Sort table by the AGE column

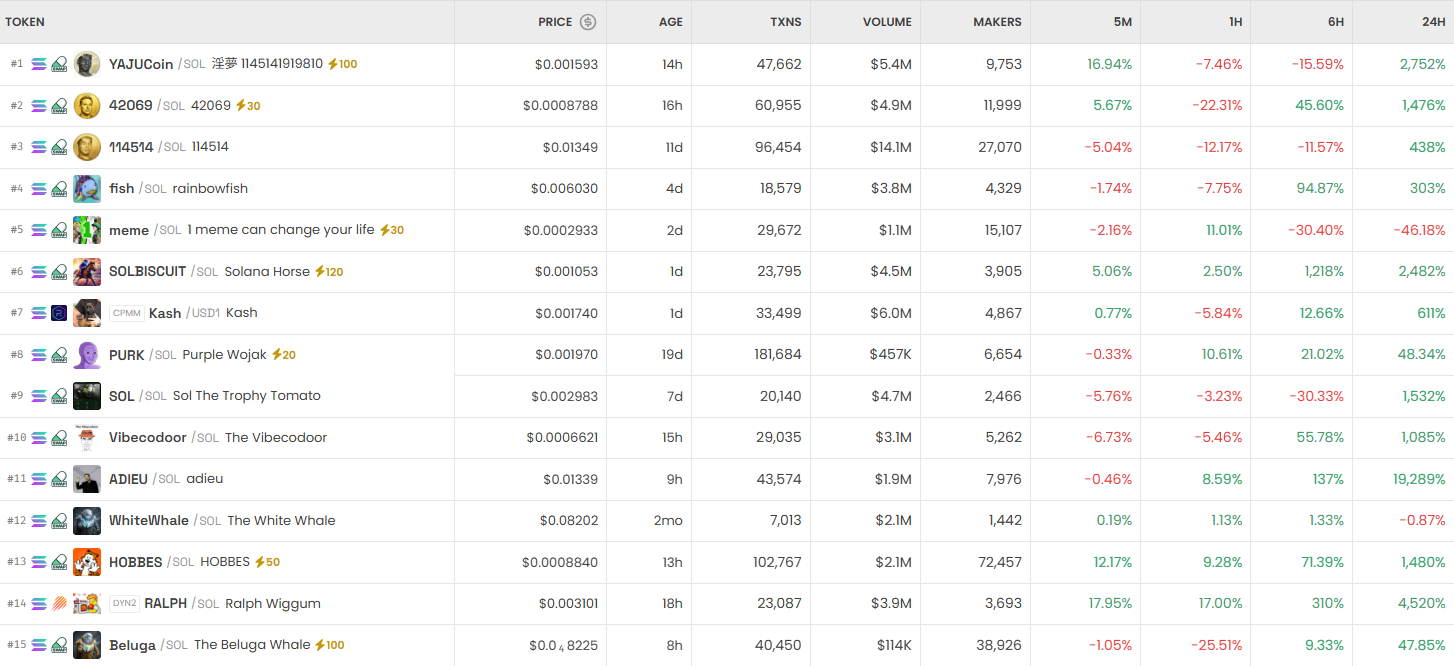[x=670, y=22]
